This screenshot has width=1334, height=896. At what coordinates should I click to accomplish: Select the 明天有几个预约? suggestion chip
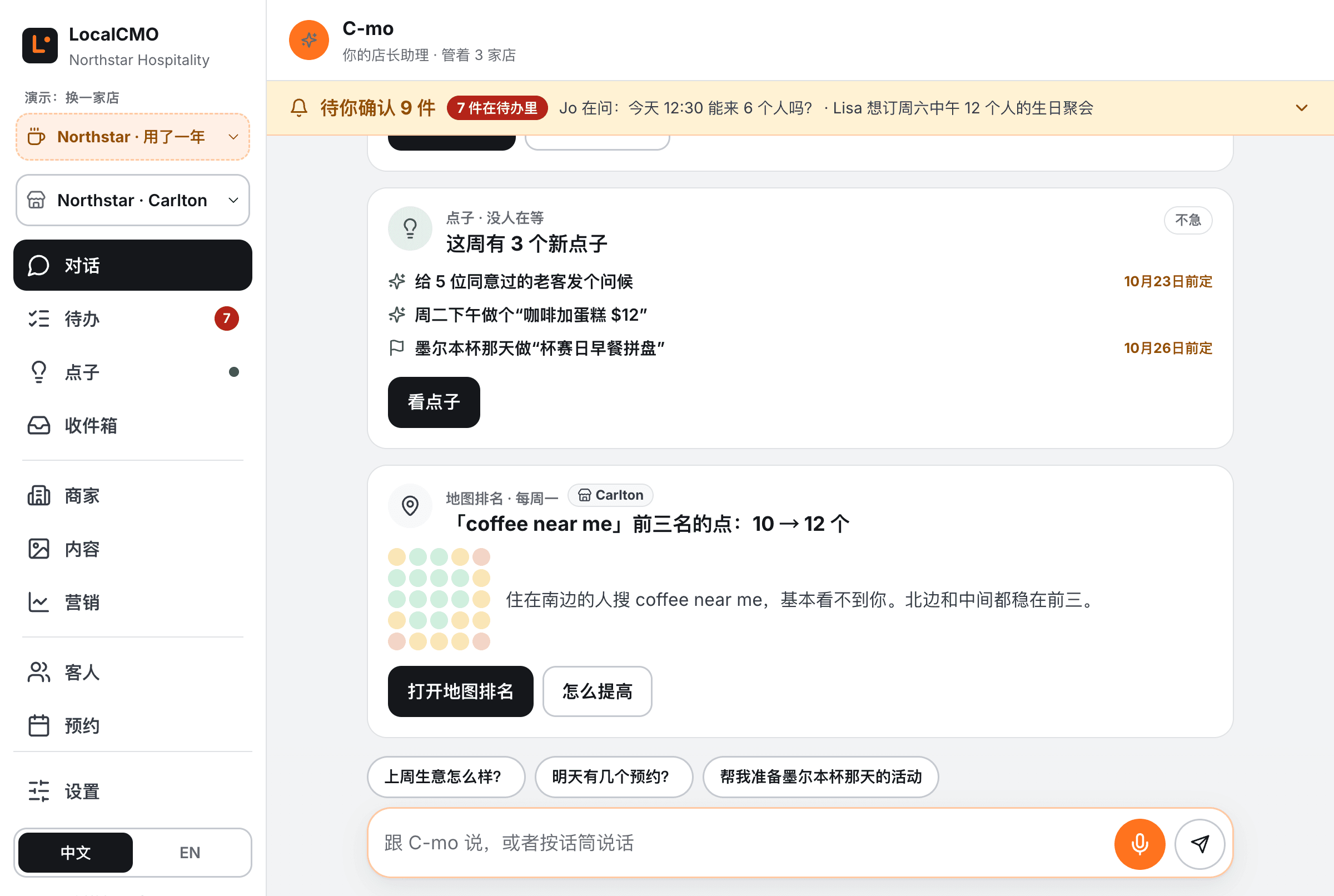(614, 776)
